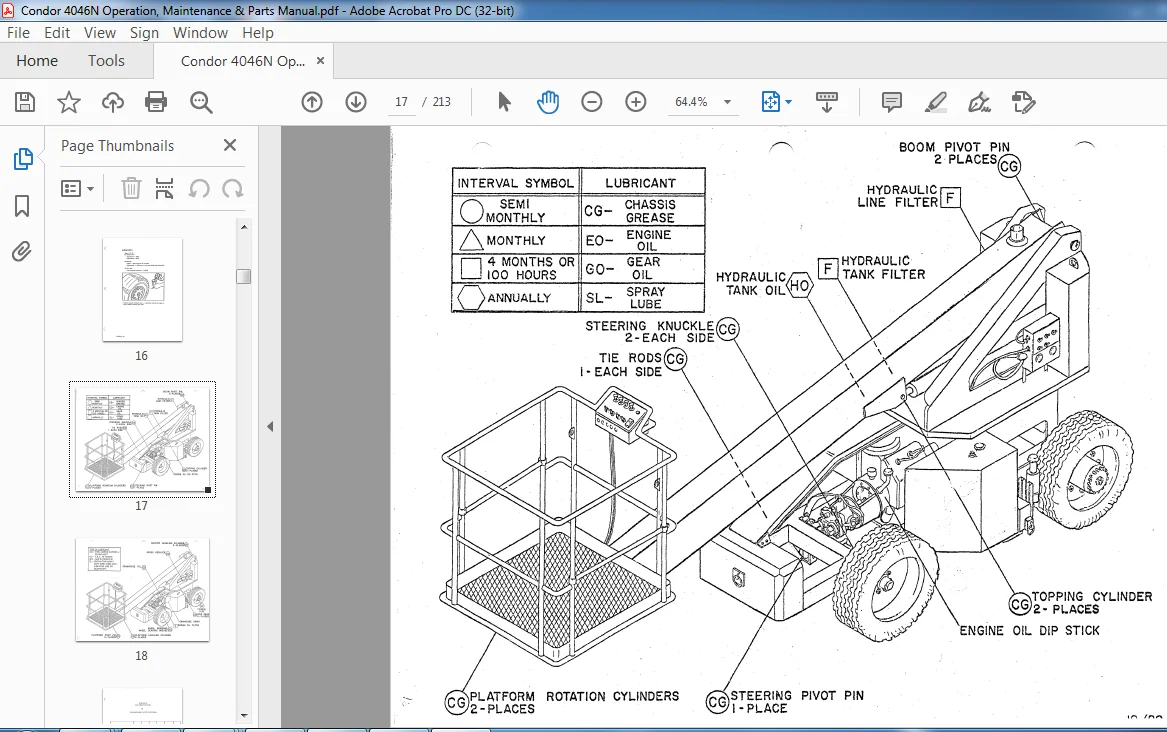Collapse the navigation pane arrow
Image resolution: width=1167 pixels, height=732 pixels.
[x=270, y=427]
